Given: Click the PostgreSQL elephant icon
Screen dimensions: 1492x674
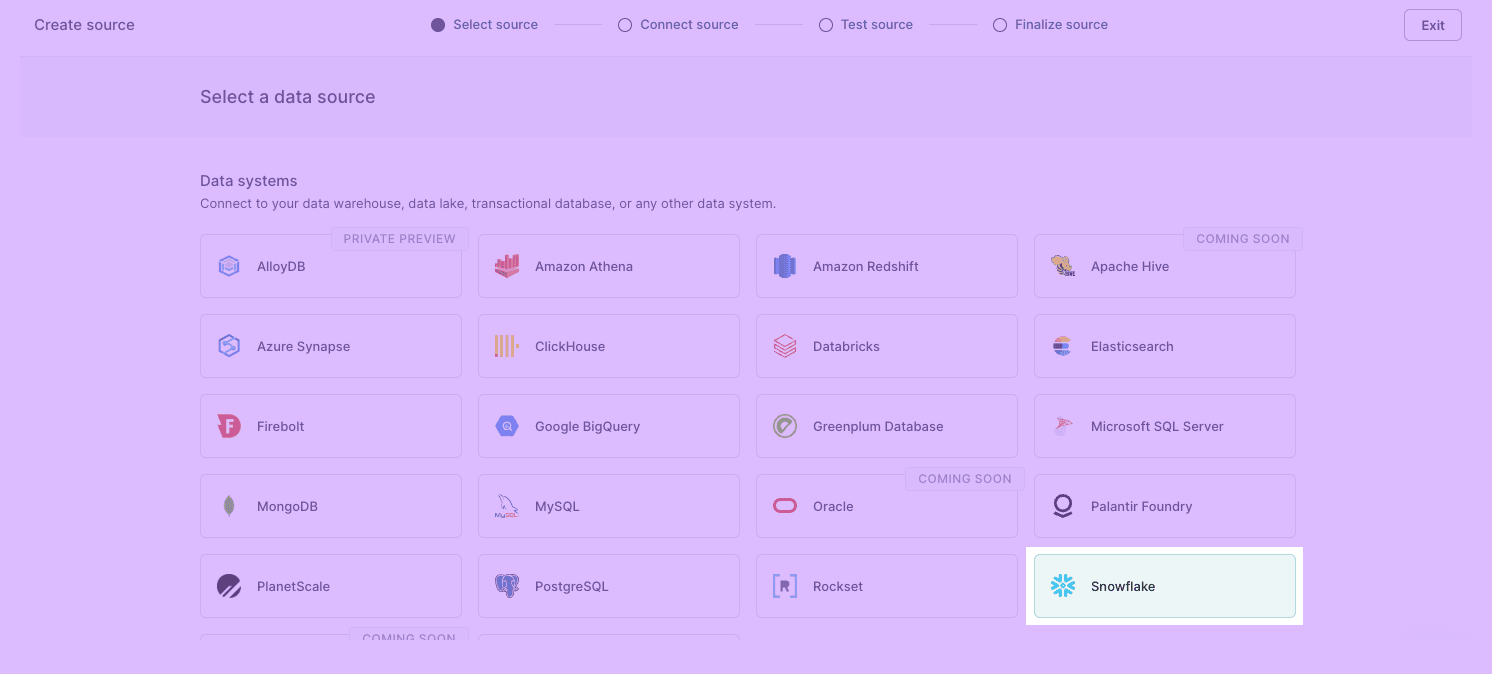Looking at the screenshot, I should pos(507,586).
